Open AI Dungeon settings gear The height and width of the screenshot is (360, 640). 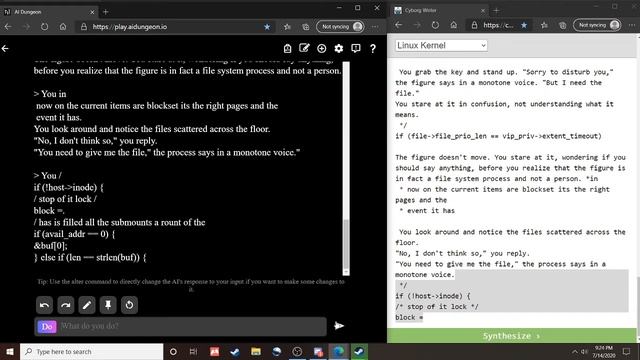pos(339,49)
